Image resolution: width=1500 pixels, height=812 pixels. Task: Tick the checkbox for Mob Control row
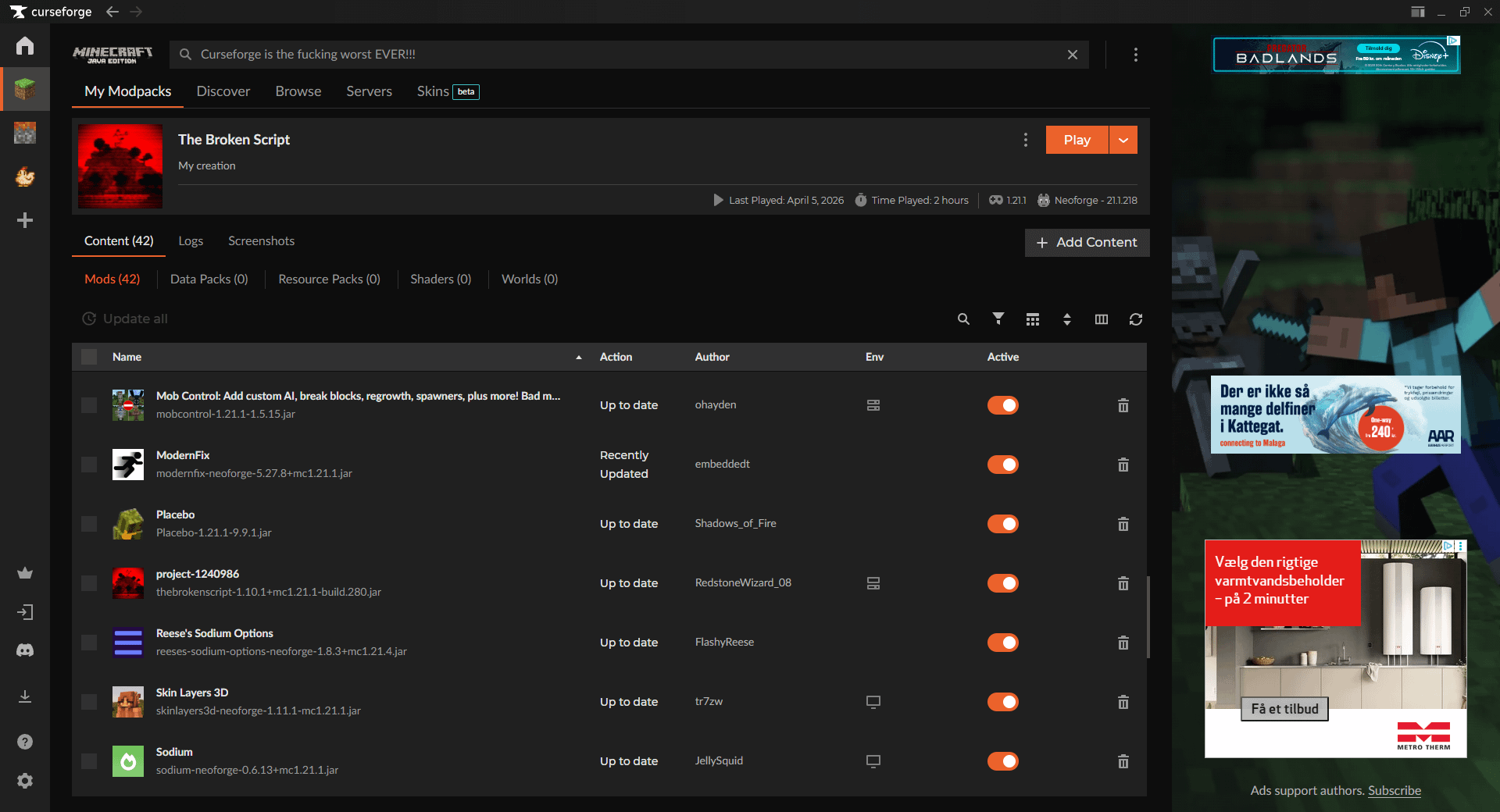pos(89,405)
